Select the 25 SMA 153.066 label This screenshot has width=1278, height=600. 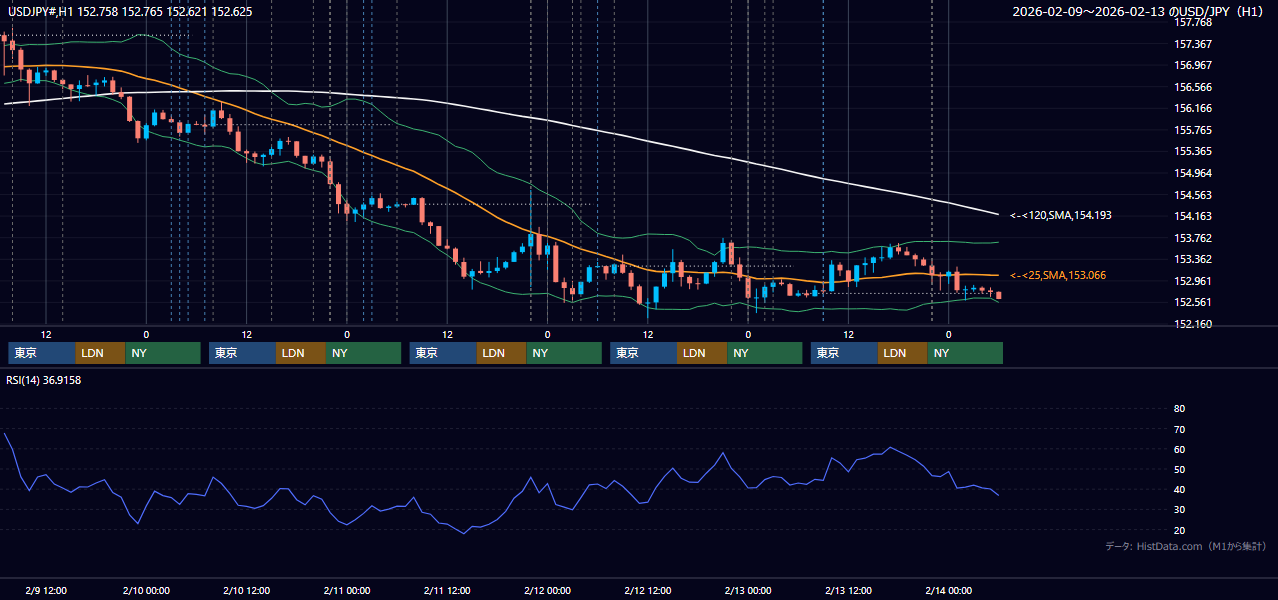pos(1058,275)
